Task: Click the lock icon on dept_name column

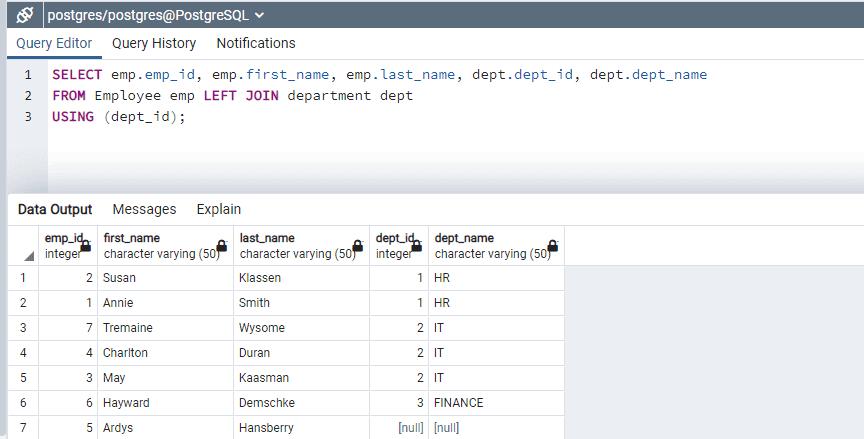Action: point(552,246)
